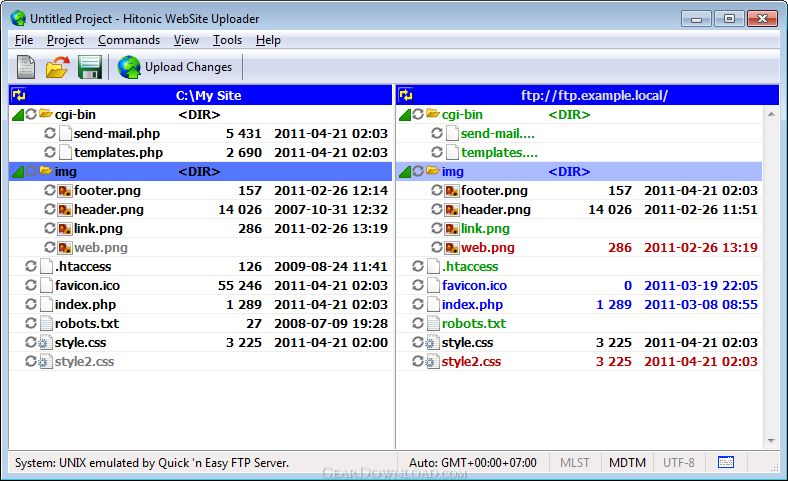788x481 pixels.
Task: Click the C:\My Site pane header
Action: [201, 95]
